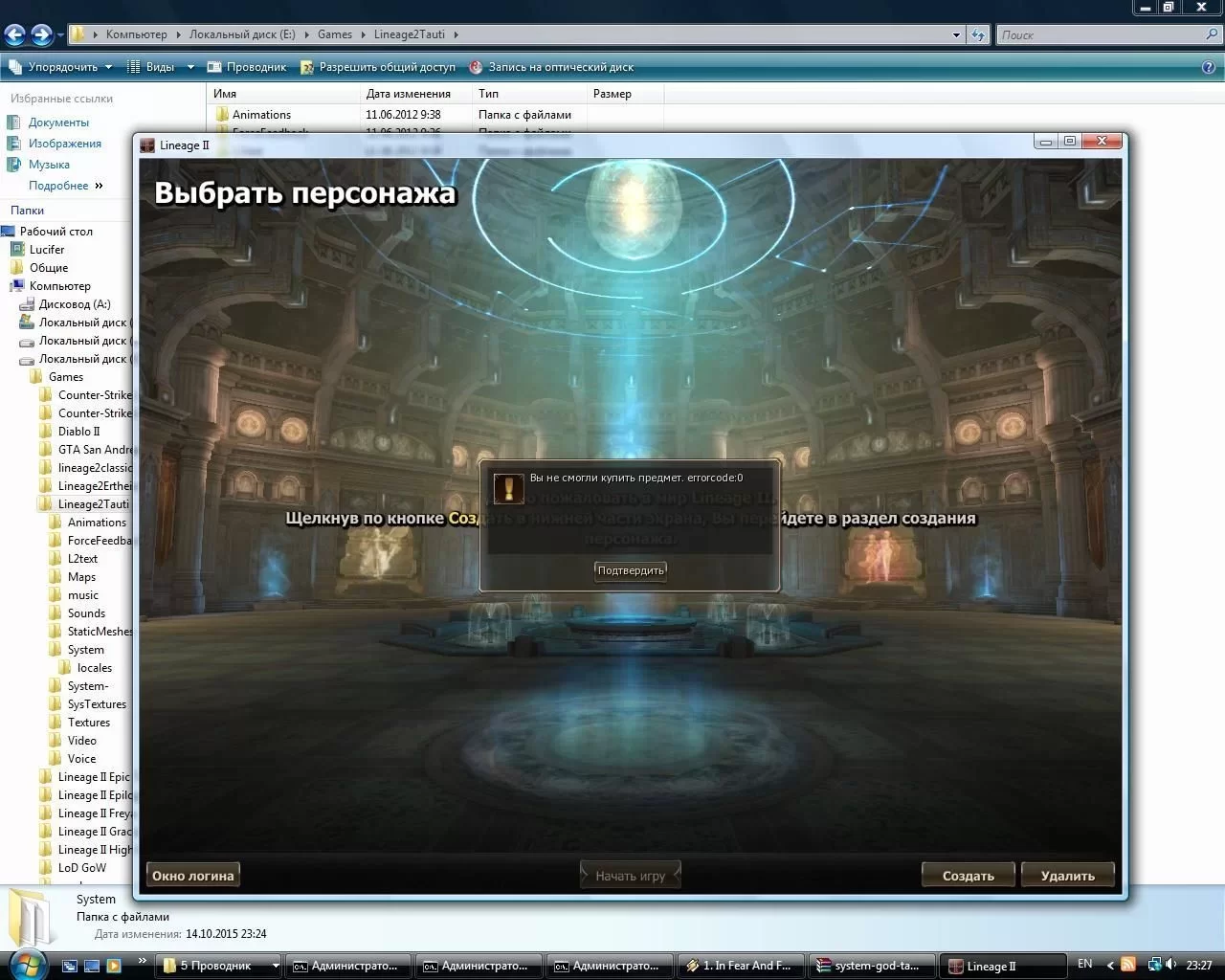Go forward in Explorer navigation
Image resolution: width=1225 pixels, height=980 pixels.
41,35
